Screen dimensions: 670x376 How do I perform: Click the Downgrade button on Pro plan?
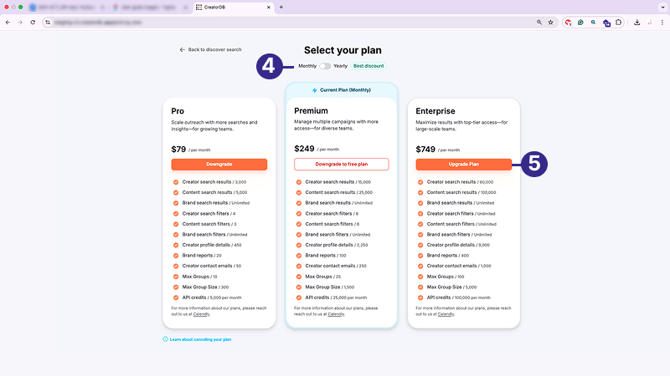pos(219,164)
